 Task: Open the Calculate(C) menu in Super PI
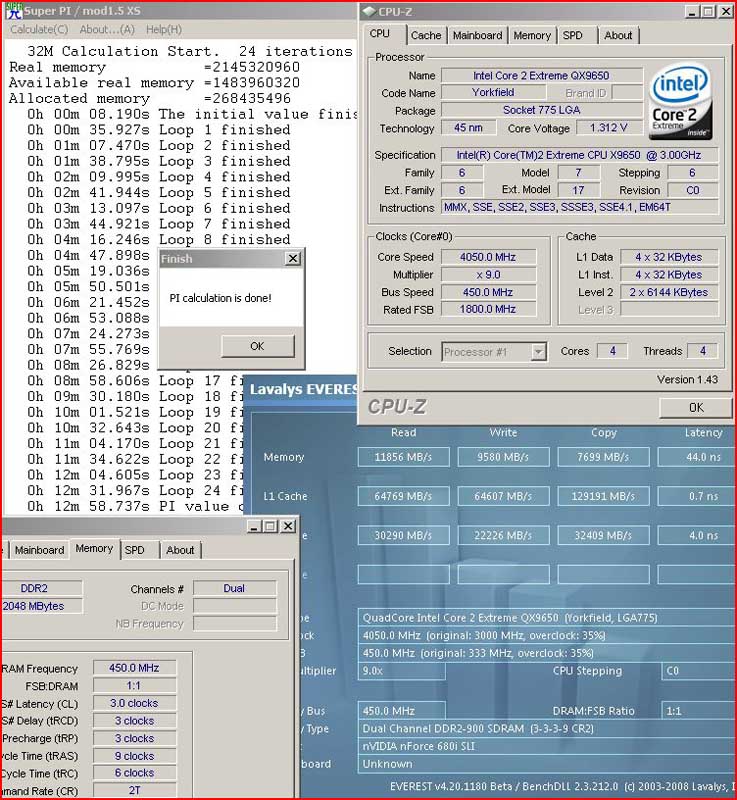click(39, 30)
